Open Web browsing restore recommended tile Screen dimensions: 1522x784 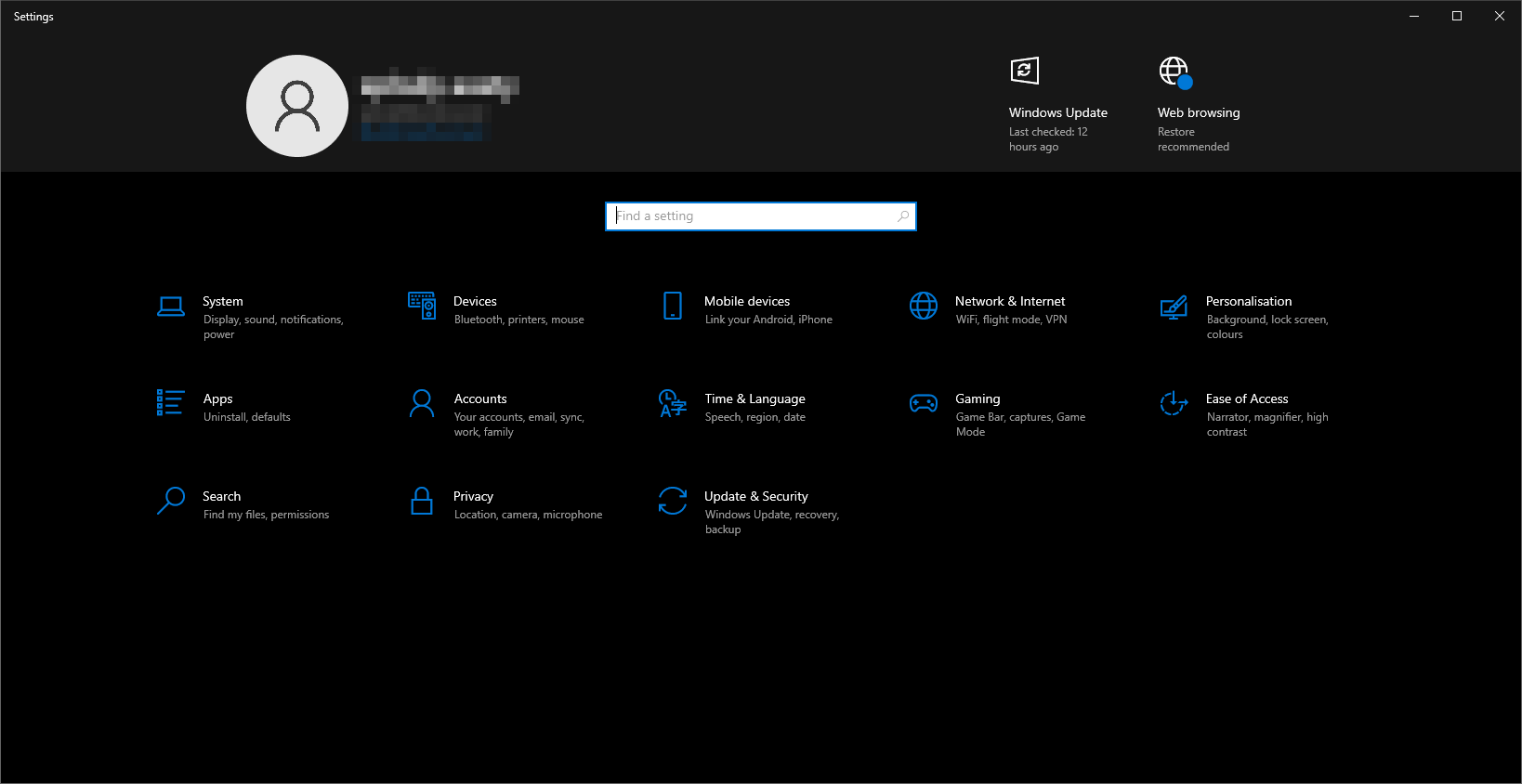pyautogui.click(x=1198, y=104)
